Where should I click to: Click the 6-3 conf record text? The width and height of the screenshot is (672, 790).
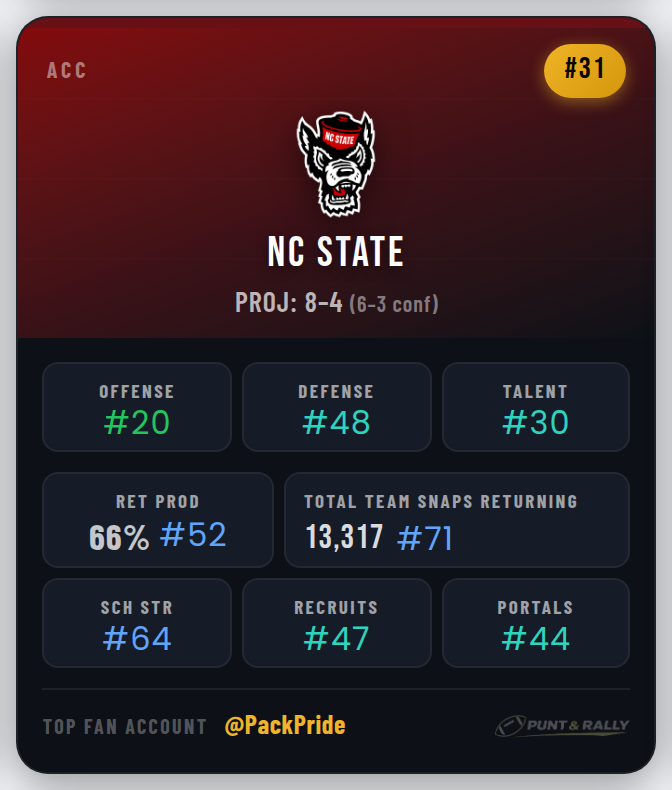click(394, 304)
